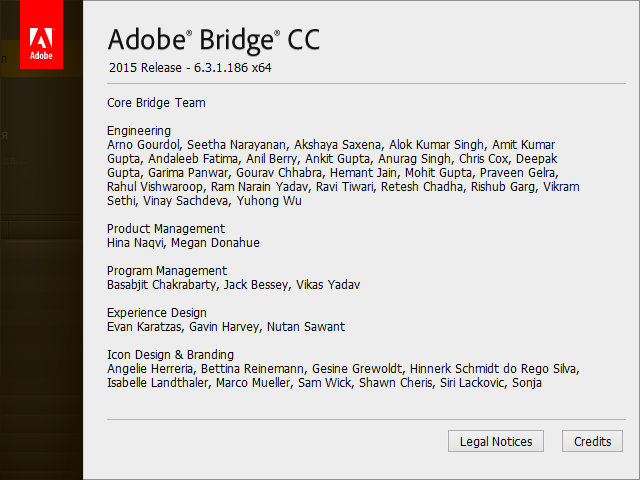Open the Legal Notices button
Screen dimensions: 640x480
coord(496,441)
